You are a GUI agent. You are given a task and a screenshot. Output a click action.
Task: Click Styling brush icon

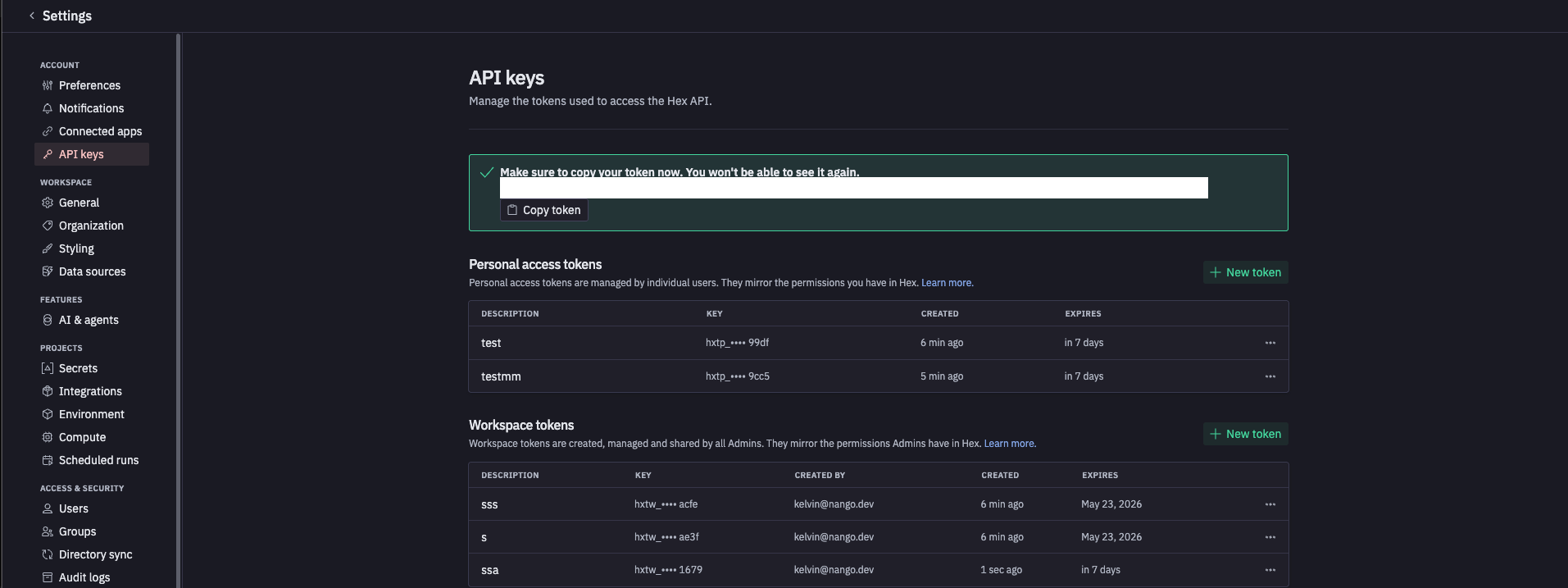point(48,248)
